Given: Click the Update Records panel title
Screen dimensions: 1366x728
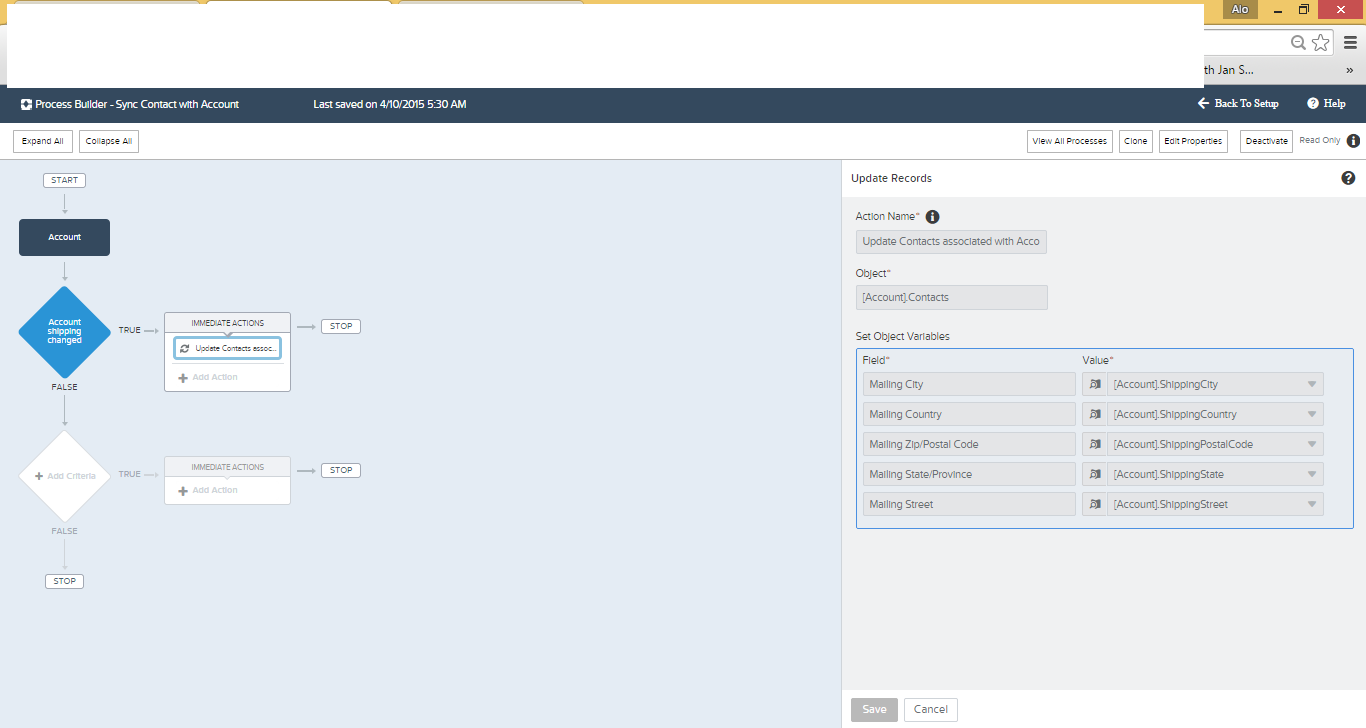Looking at the screenshot, I should click(891, 178).
